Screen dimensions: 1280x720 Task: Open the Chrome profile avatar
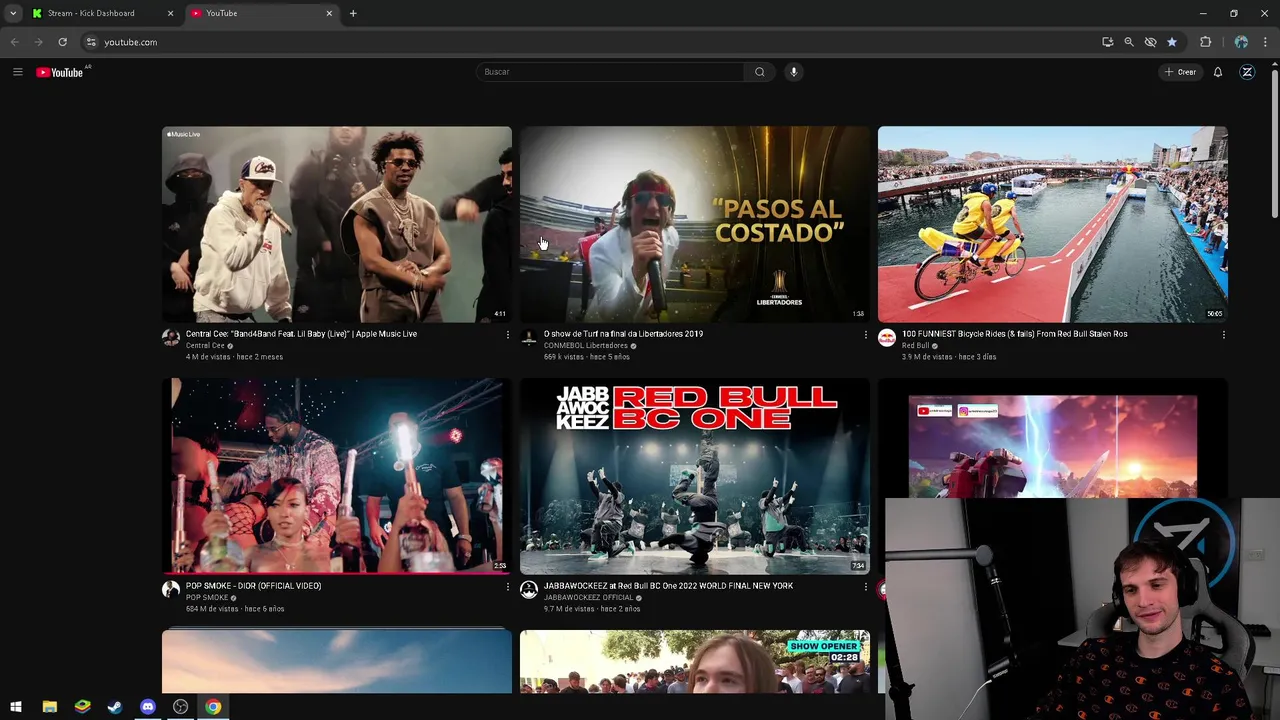(1241, 42)
